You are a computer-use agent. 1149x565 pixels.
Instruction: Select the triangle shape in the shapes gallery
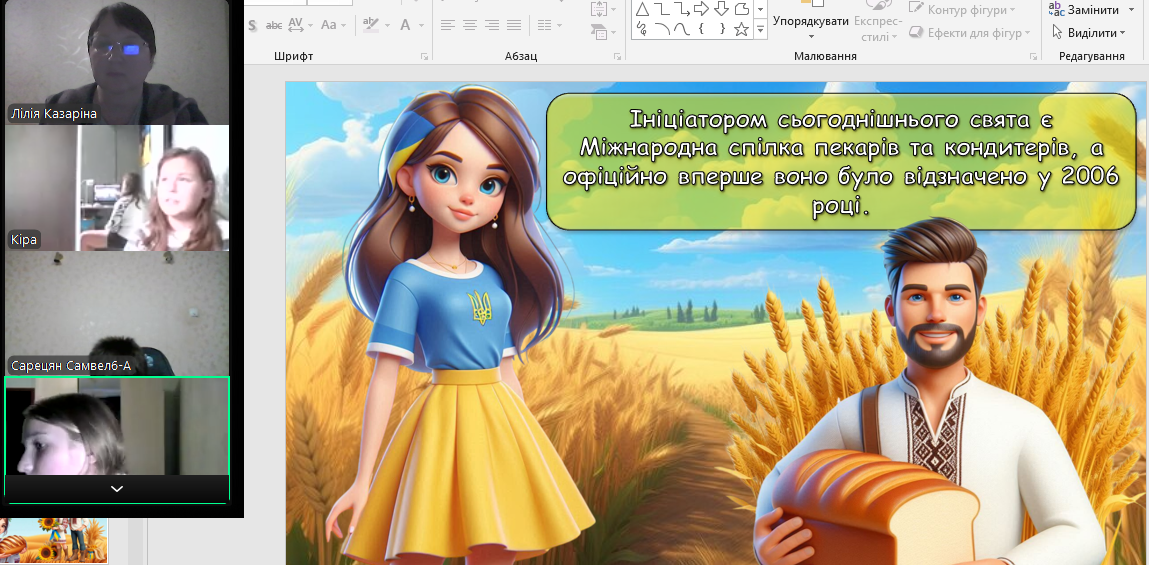642,9
